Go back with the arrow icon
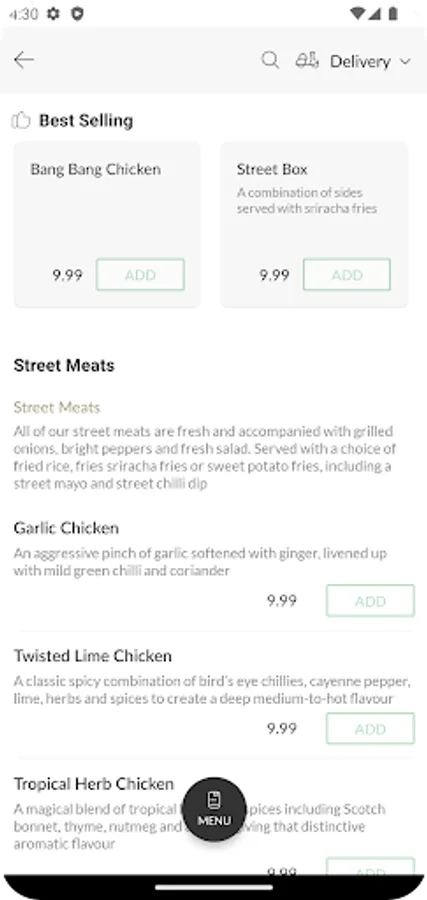This screenshot has height=900, width=427. 24,60
